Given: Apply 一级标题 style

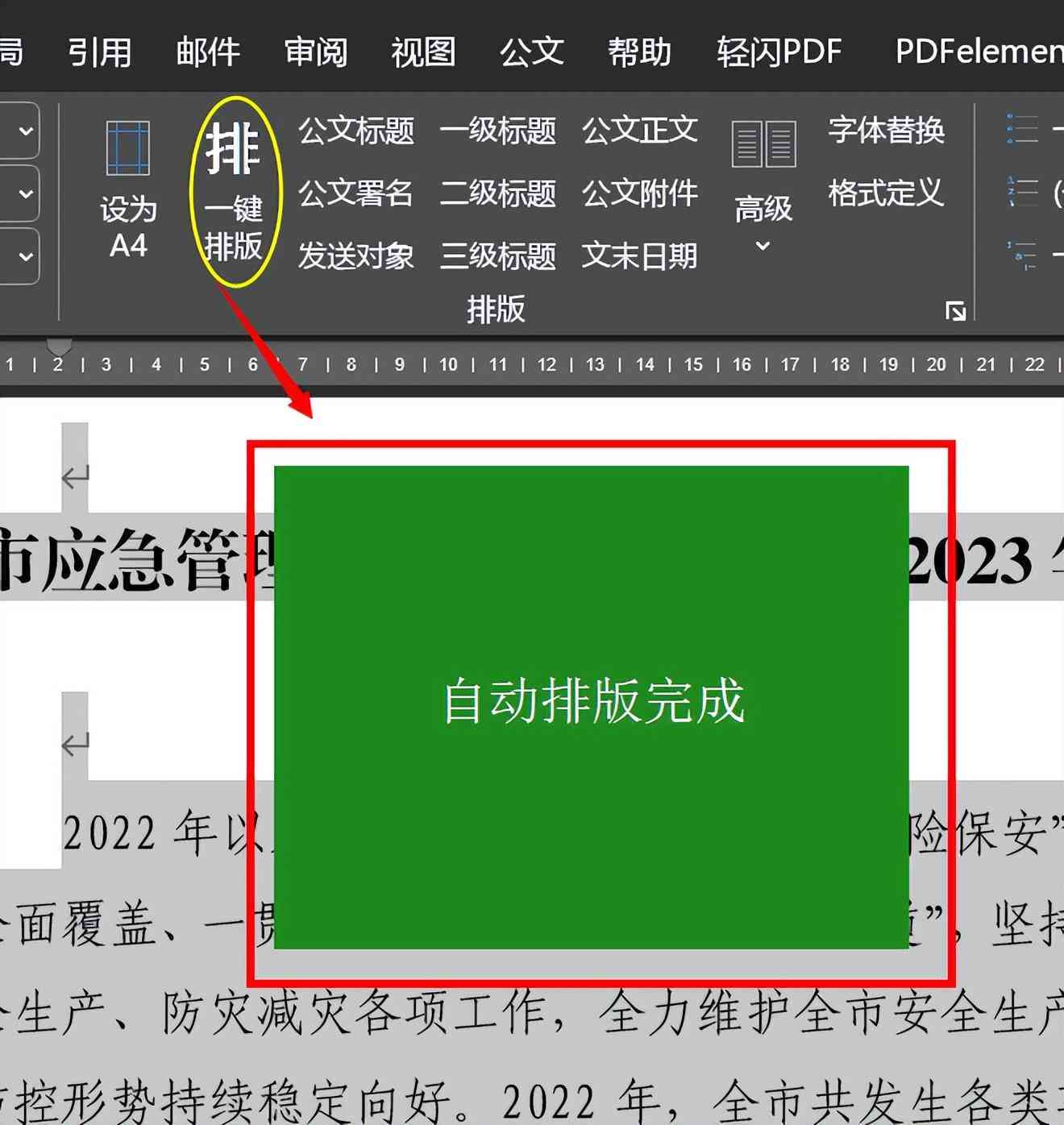Looking at the screenshot, I should (498, 130).
